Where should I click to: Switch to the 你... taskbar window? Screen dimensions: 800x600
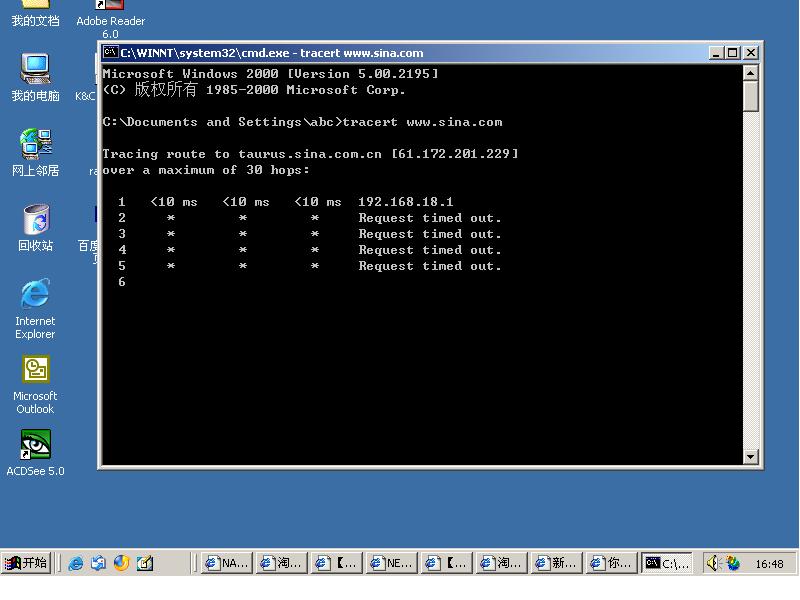tap(611, 563)
